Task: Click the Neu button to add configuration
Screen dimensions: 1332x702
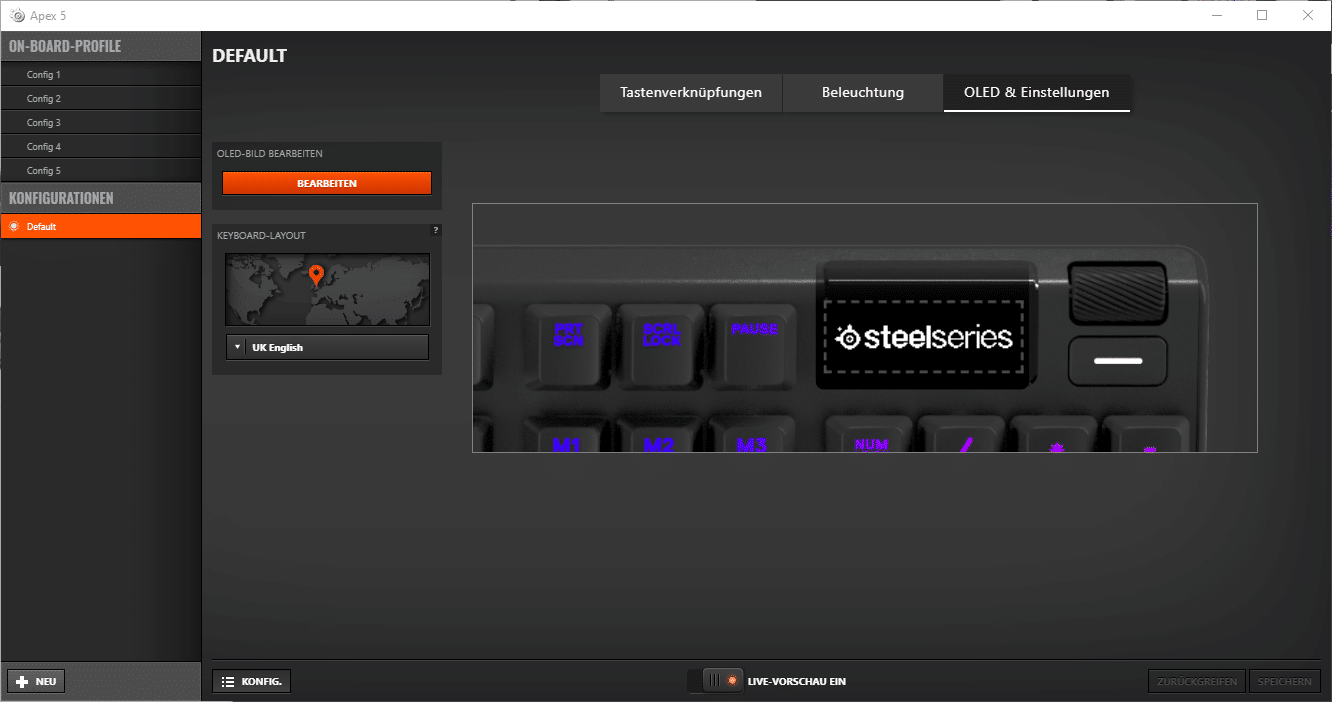Action: point(36,681)
